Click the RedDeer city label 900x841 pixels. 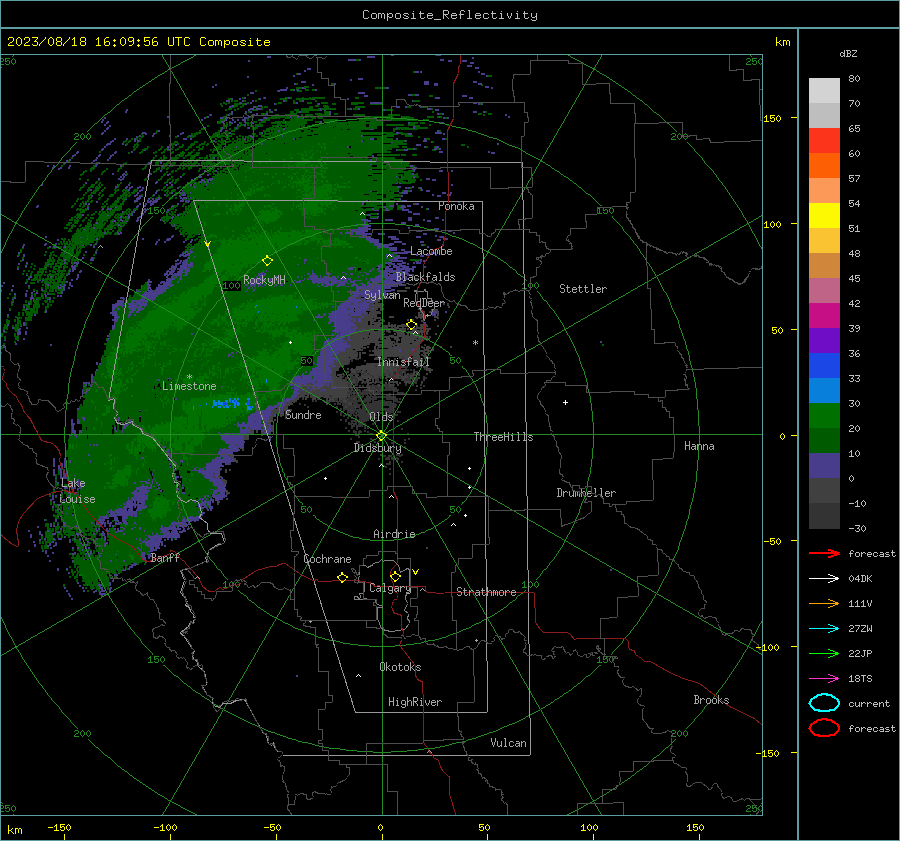[424, 303]
